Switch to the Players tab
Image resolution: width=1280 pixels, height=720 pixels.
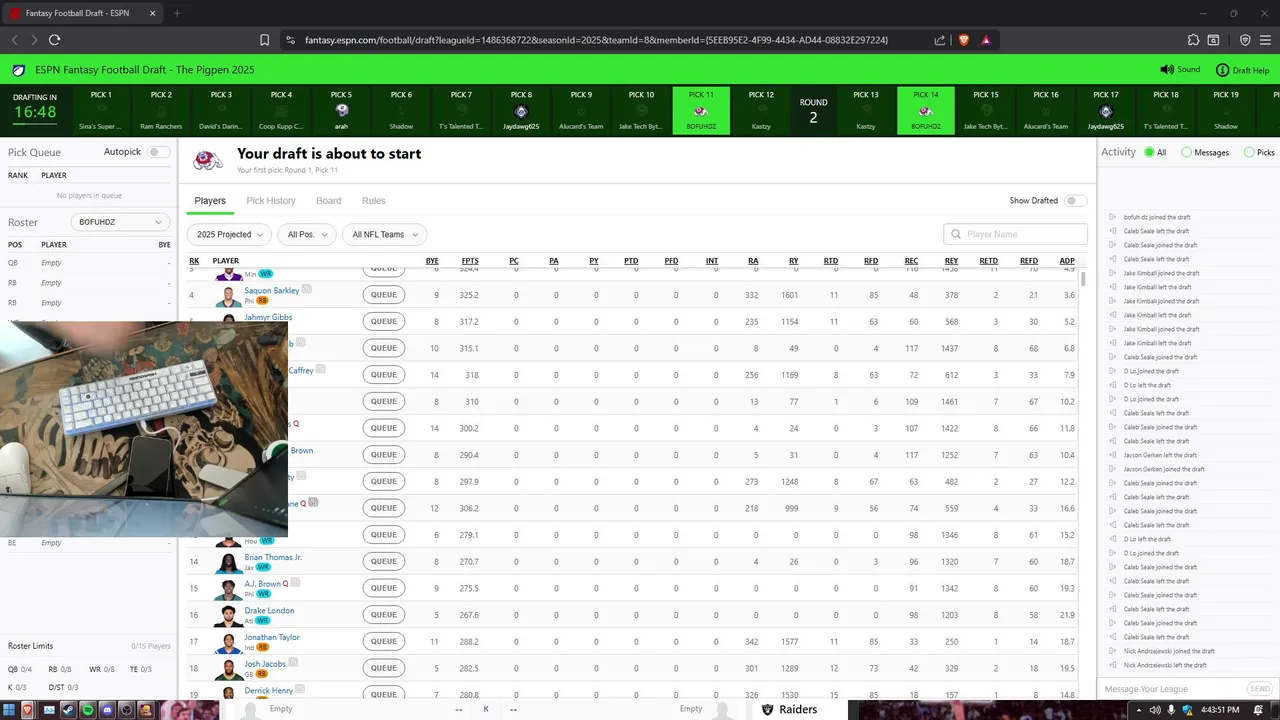click(x=210, y=201)
